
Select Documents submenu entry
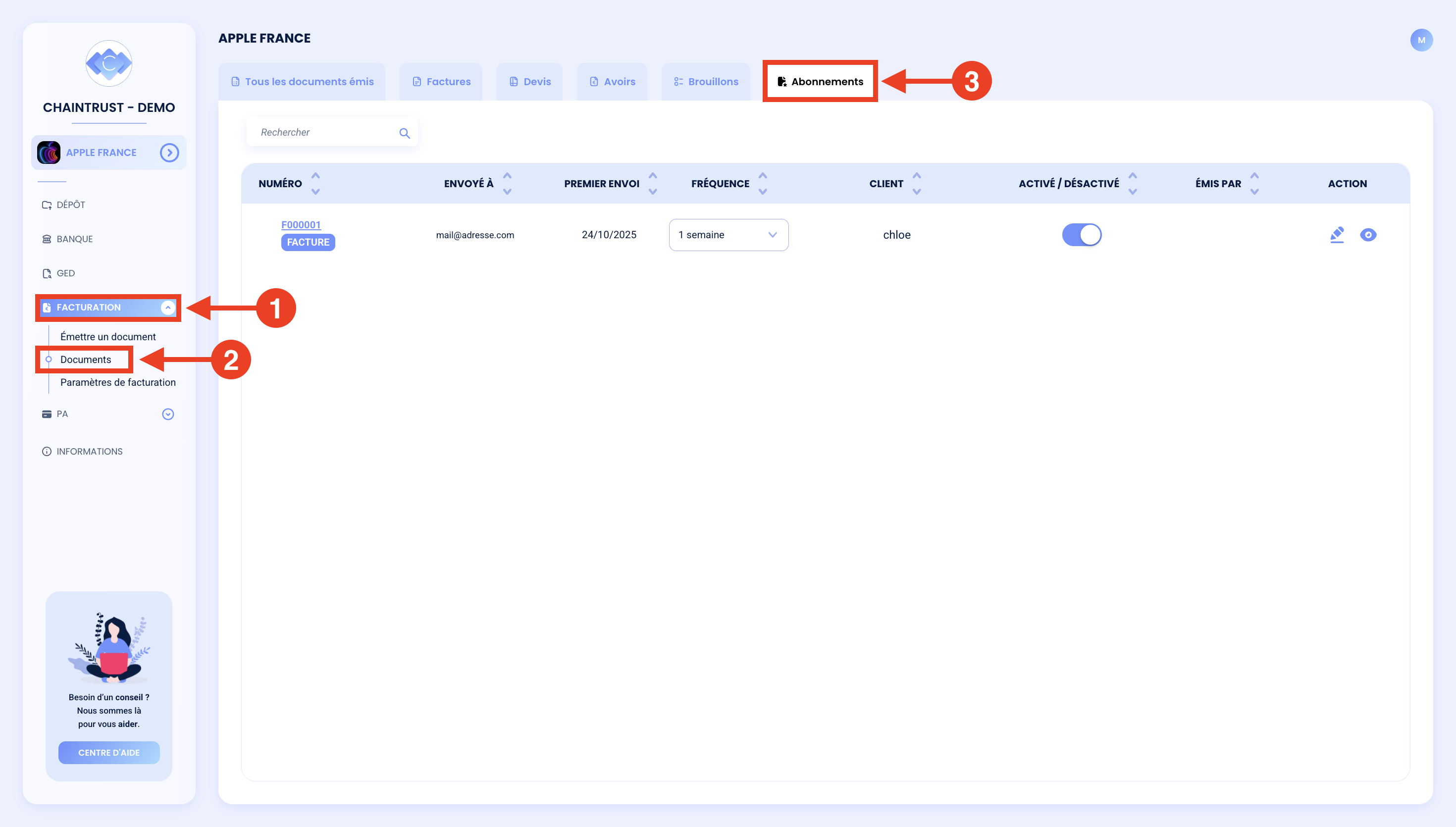(x=86, y=360)
